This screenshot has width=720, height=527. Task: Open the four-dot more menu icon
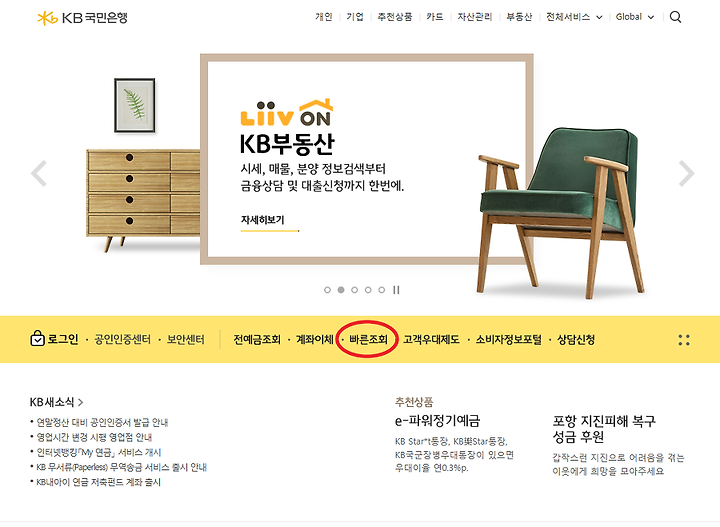click(684, 340)
